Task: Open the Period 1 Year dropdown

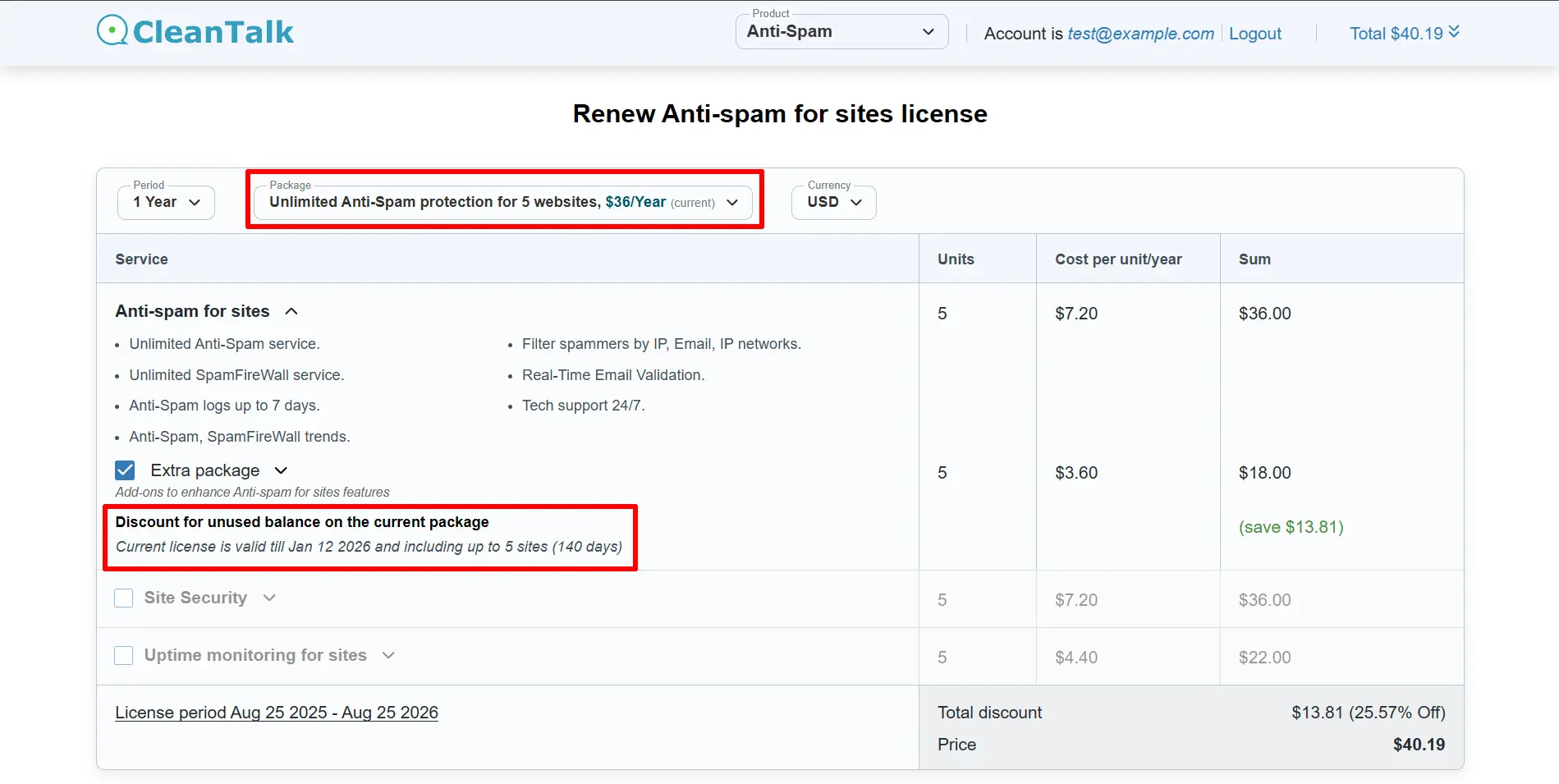Action: (x=167, y=203)
